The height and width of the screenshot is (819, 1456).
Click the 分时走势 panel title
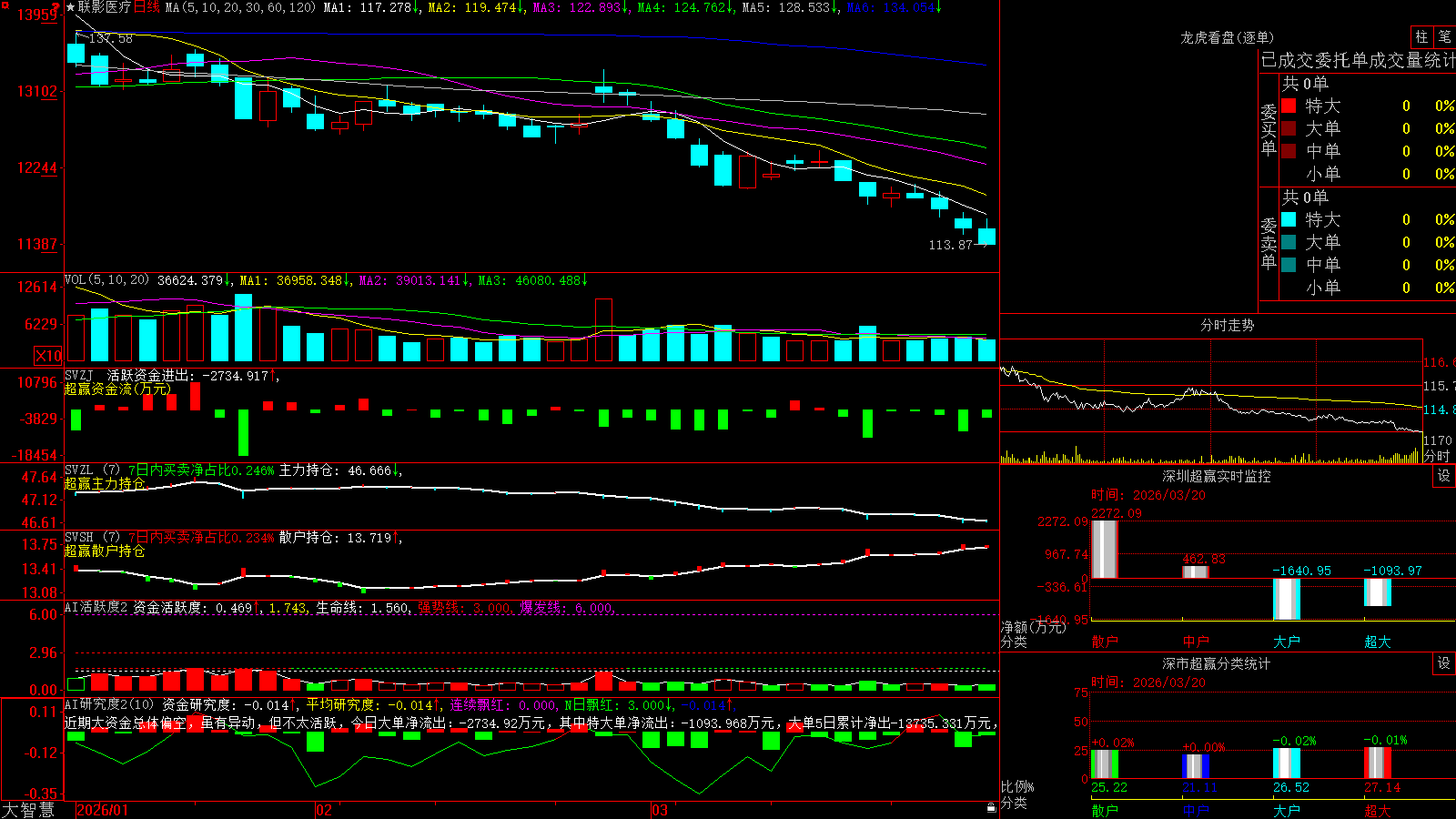tap(1227, 325)
